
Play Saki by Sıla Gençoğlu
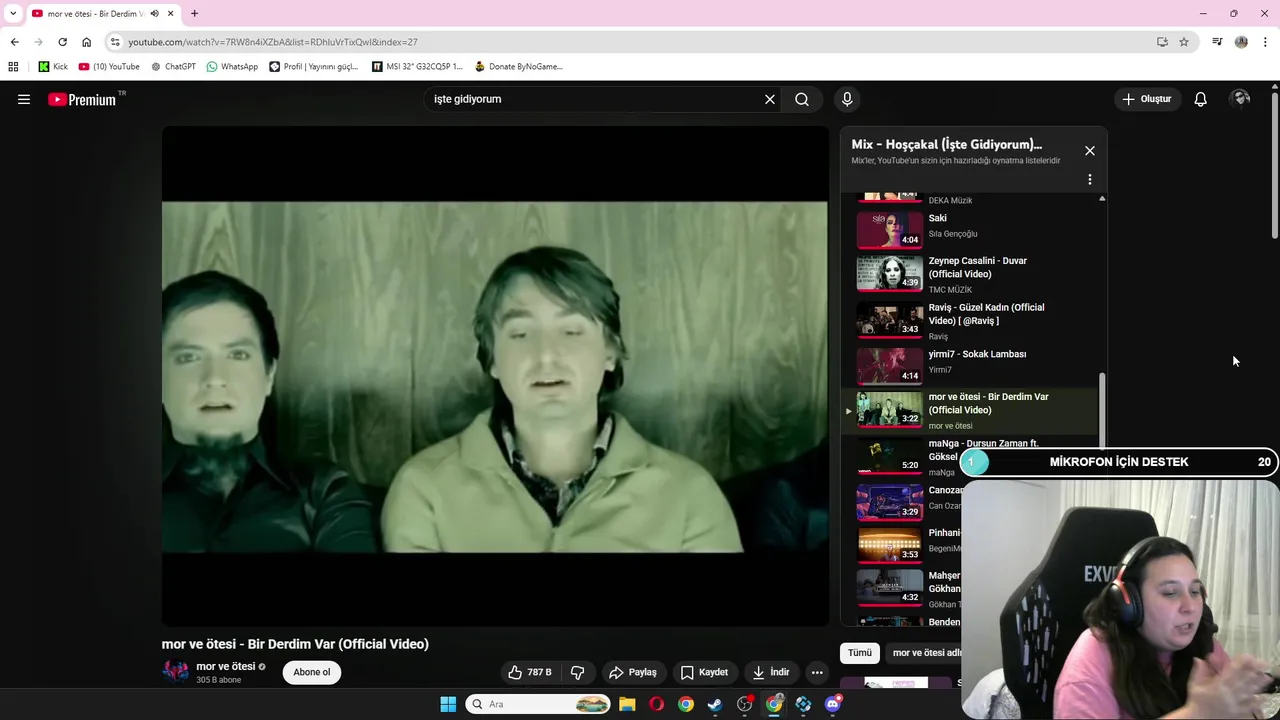tap(970, 229)
